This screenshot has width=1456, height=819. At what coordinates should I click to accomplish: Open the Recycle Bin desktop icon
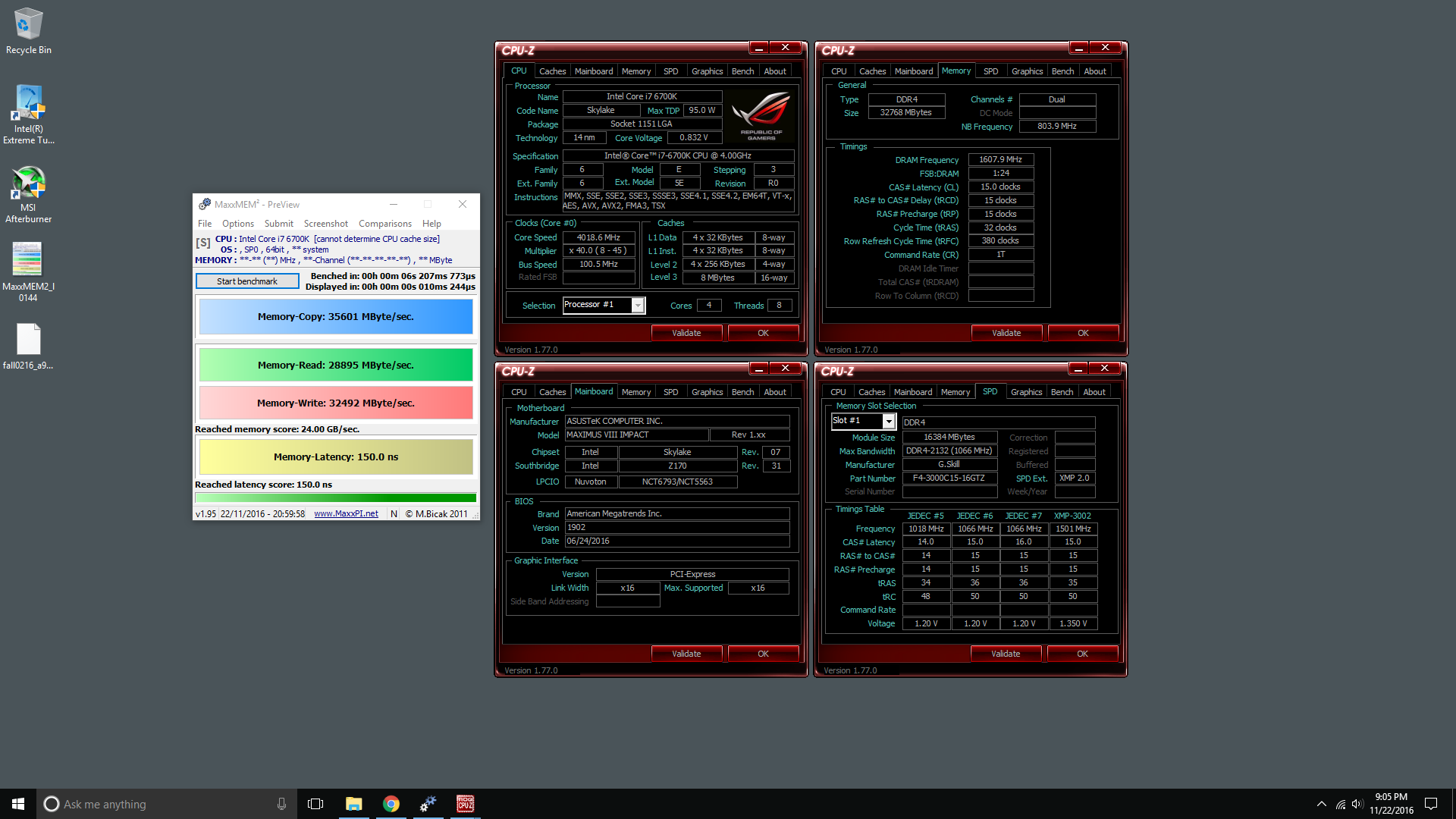point(29,31)
